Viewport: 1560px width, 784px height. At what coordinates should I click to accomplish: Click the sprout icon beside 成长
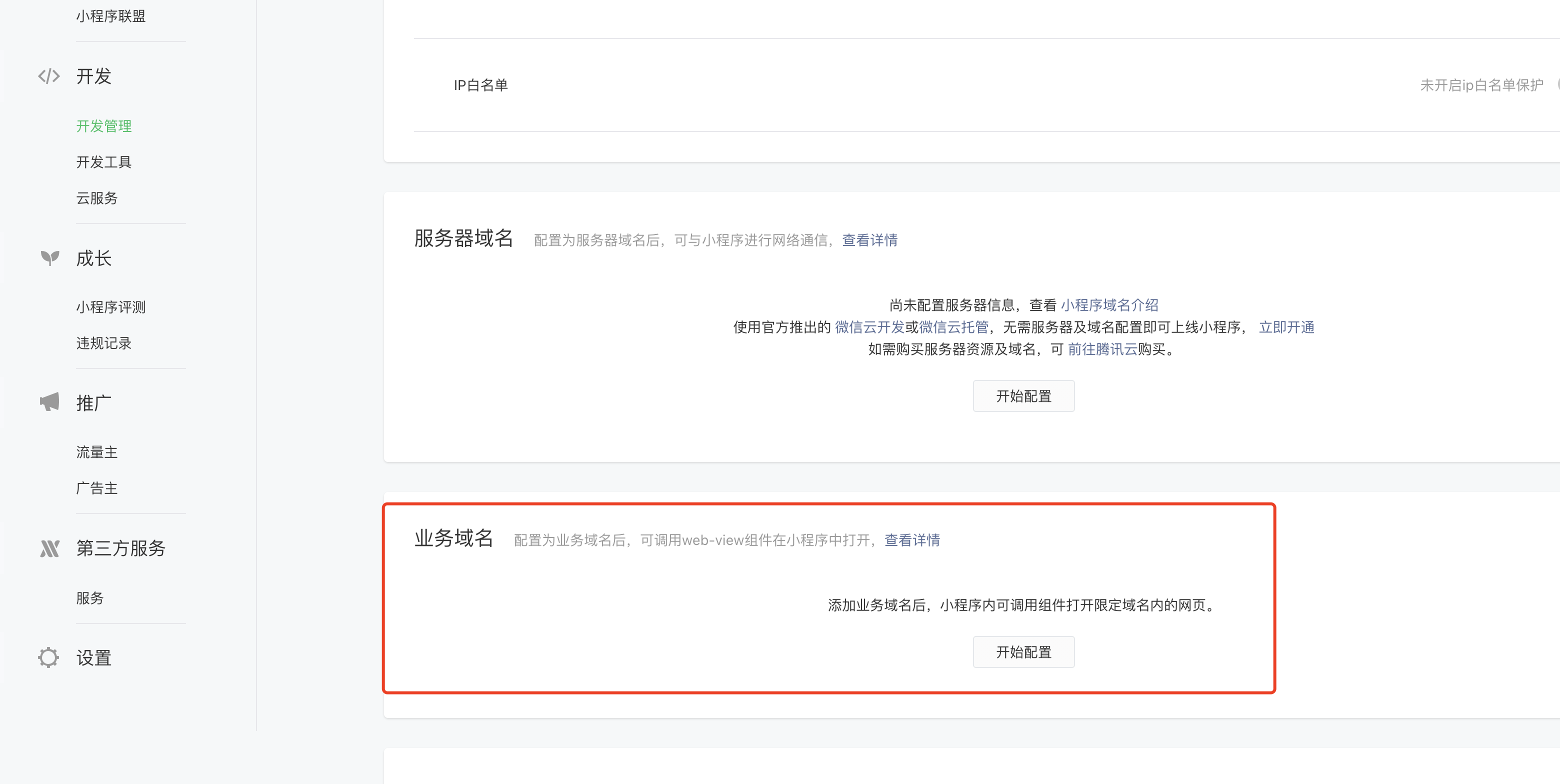(49, 258)
